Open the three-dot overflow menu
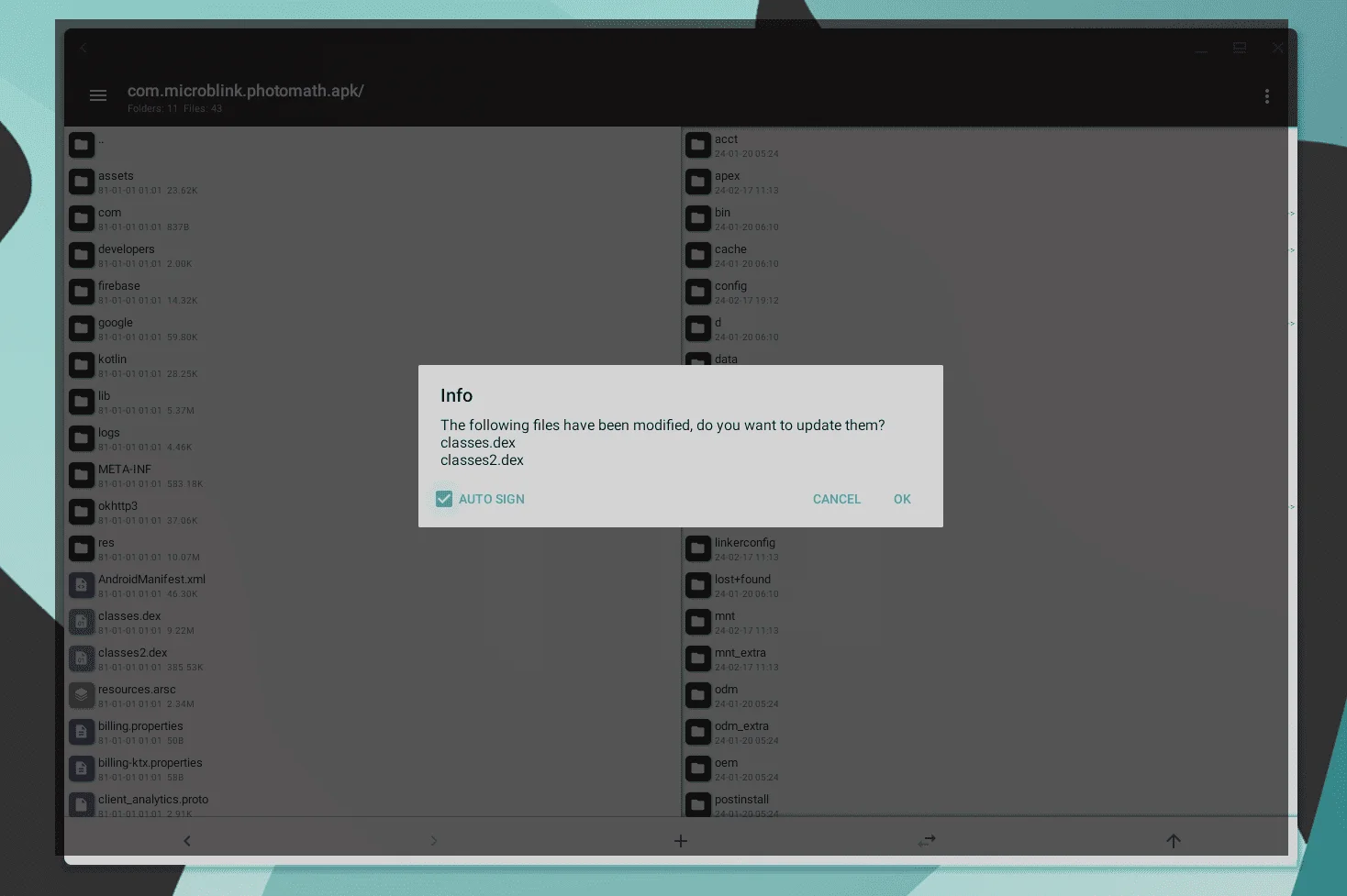Screen dimensions: 1347x896 1266,96
